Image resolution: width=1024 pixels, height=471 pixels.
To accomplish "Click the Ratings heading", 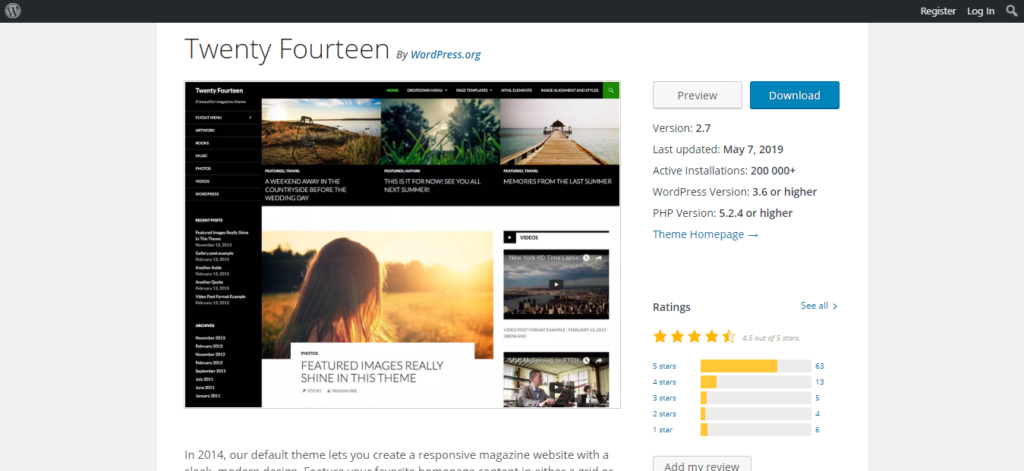I will [x=671, y=307].
